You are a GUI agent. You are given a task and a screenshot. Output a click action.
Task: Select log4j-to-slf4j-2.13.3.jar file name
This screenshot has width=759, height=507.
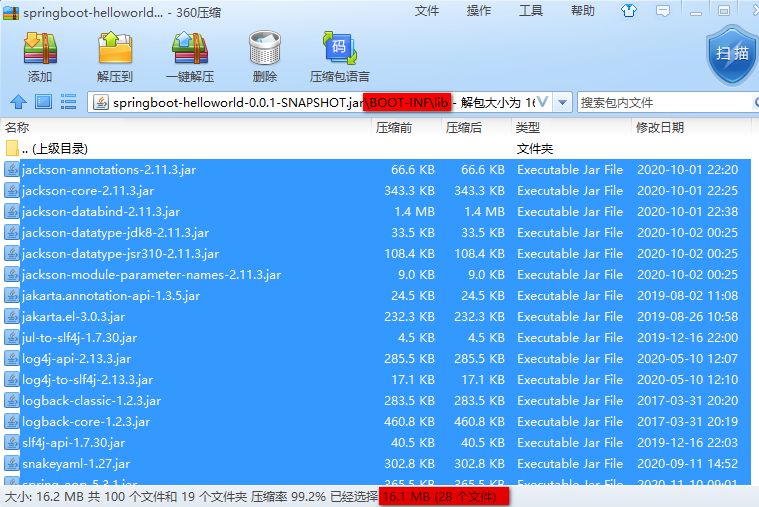click(88, 380)
